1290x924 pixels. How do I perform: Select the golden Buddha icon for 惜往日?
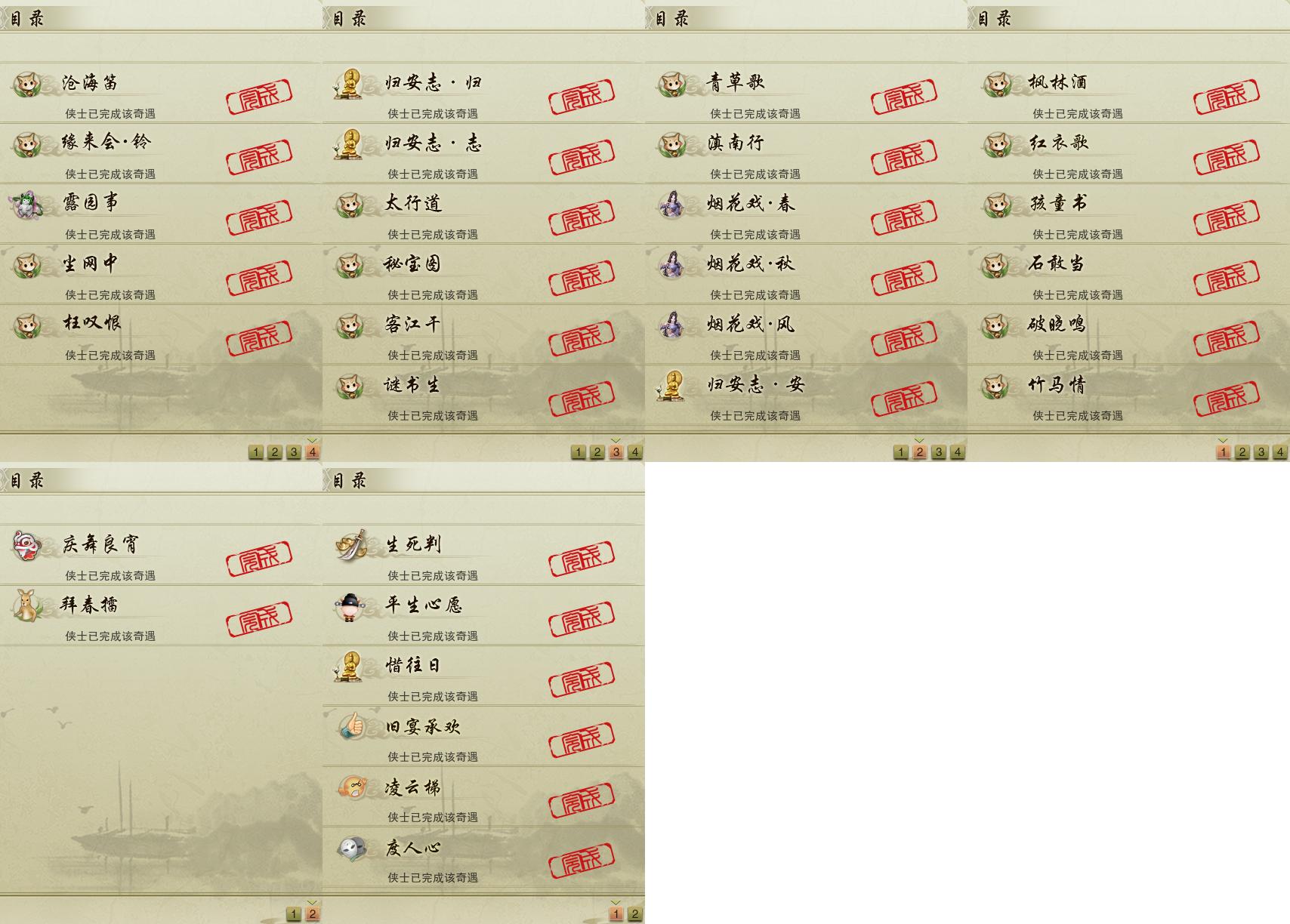tap(349, 666)
